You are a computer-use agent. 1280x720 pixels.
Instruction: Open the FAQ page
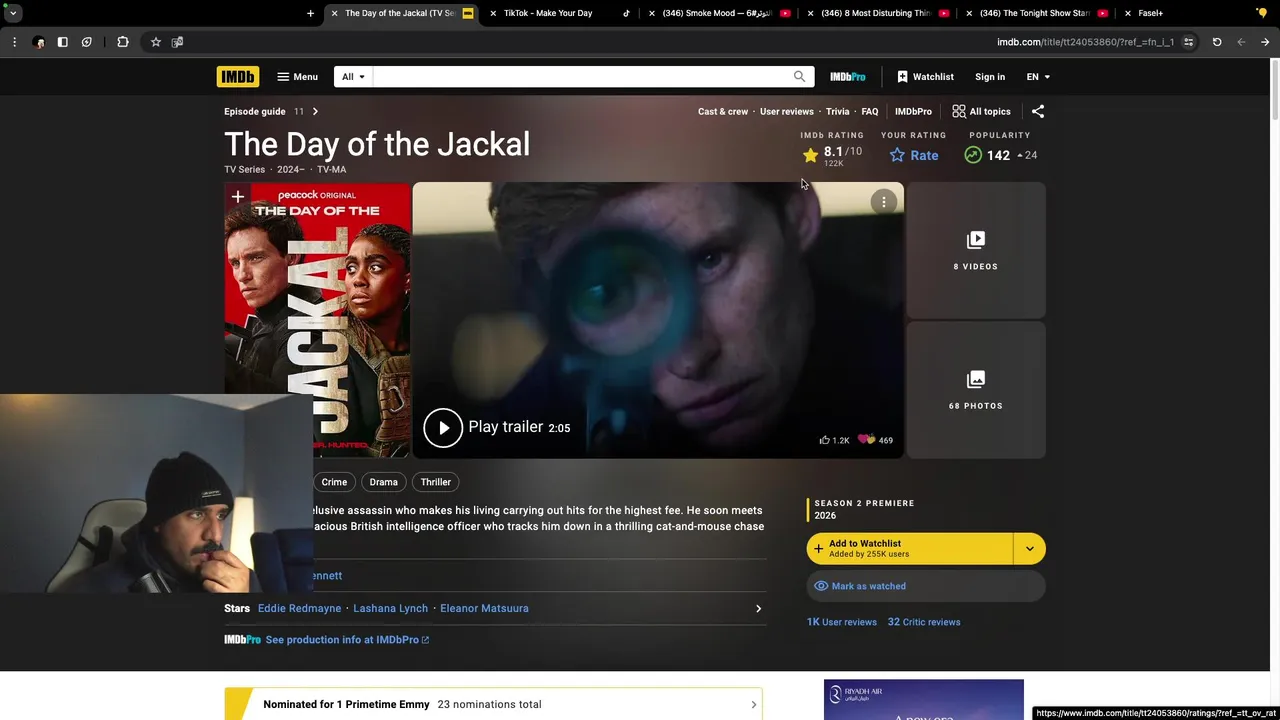tap(870, 112)
